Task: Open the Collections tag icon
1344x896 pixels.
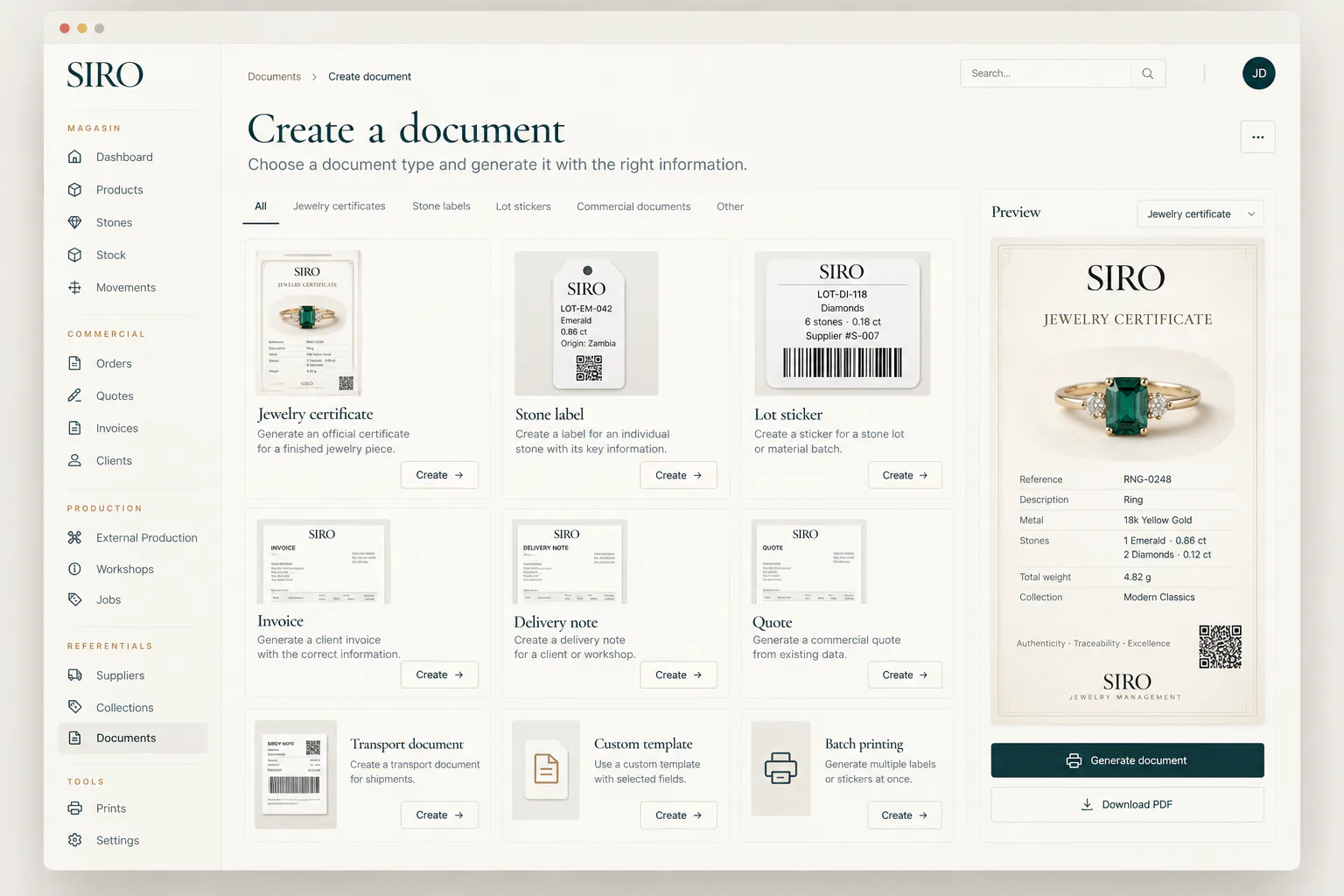Action: 75,707
